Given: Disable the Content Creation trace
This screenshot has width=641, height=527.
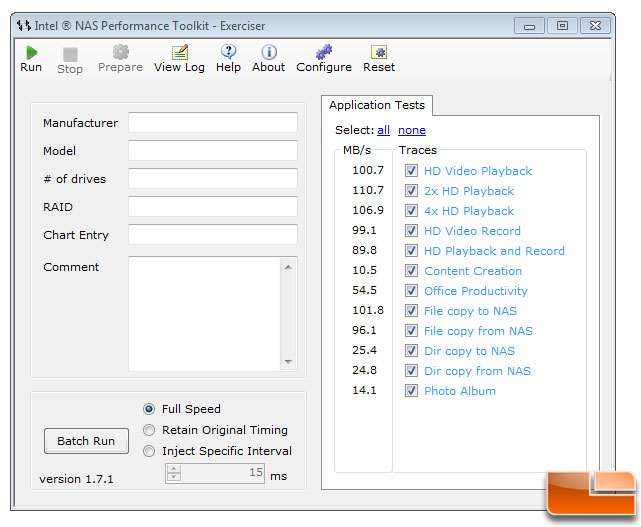Looking at the screenshot, I should tap(411, 271).
